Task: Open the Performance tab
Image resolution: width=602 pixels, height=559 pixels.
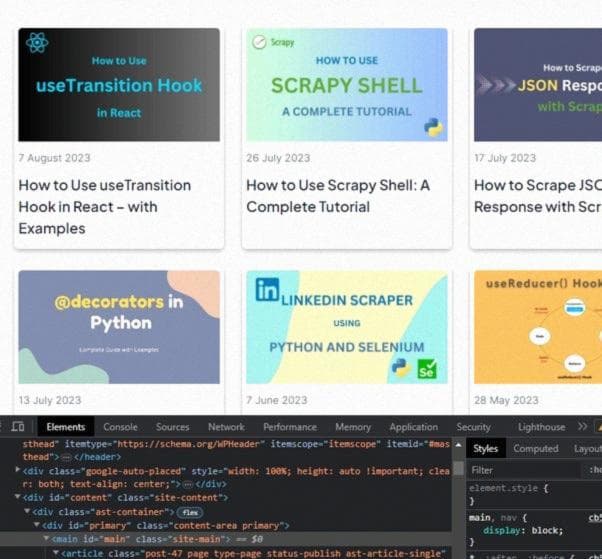Action: 290,427
